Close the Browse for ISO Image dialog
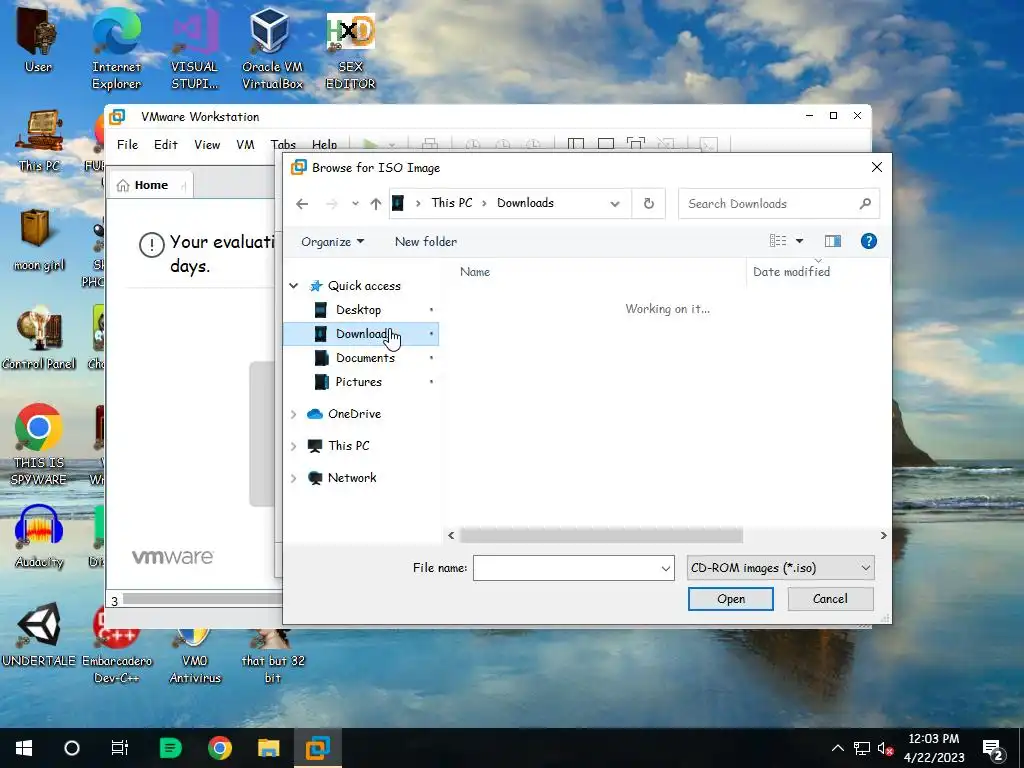1024x768 pixels. (877, 167)
